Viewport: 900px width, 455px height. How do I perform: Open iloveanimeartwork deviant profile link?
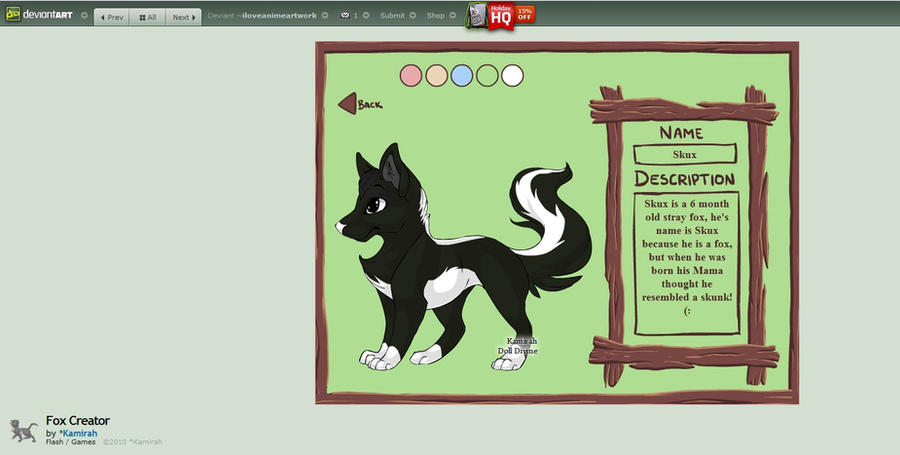(279, 15)
